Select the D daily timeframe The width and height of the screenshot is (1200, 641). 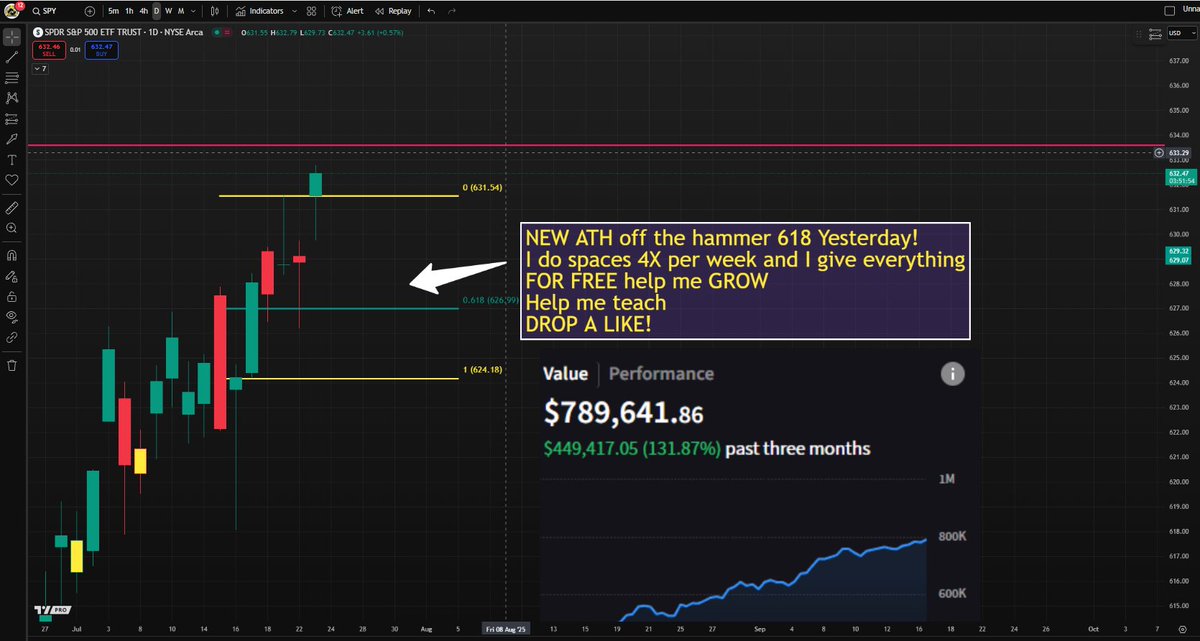coord(156,11)
